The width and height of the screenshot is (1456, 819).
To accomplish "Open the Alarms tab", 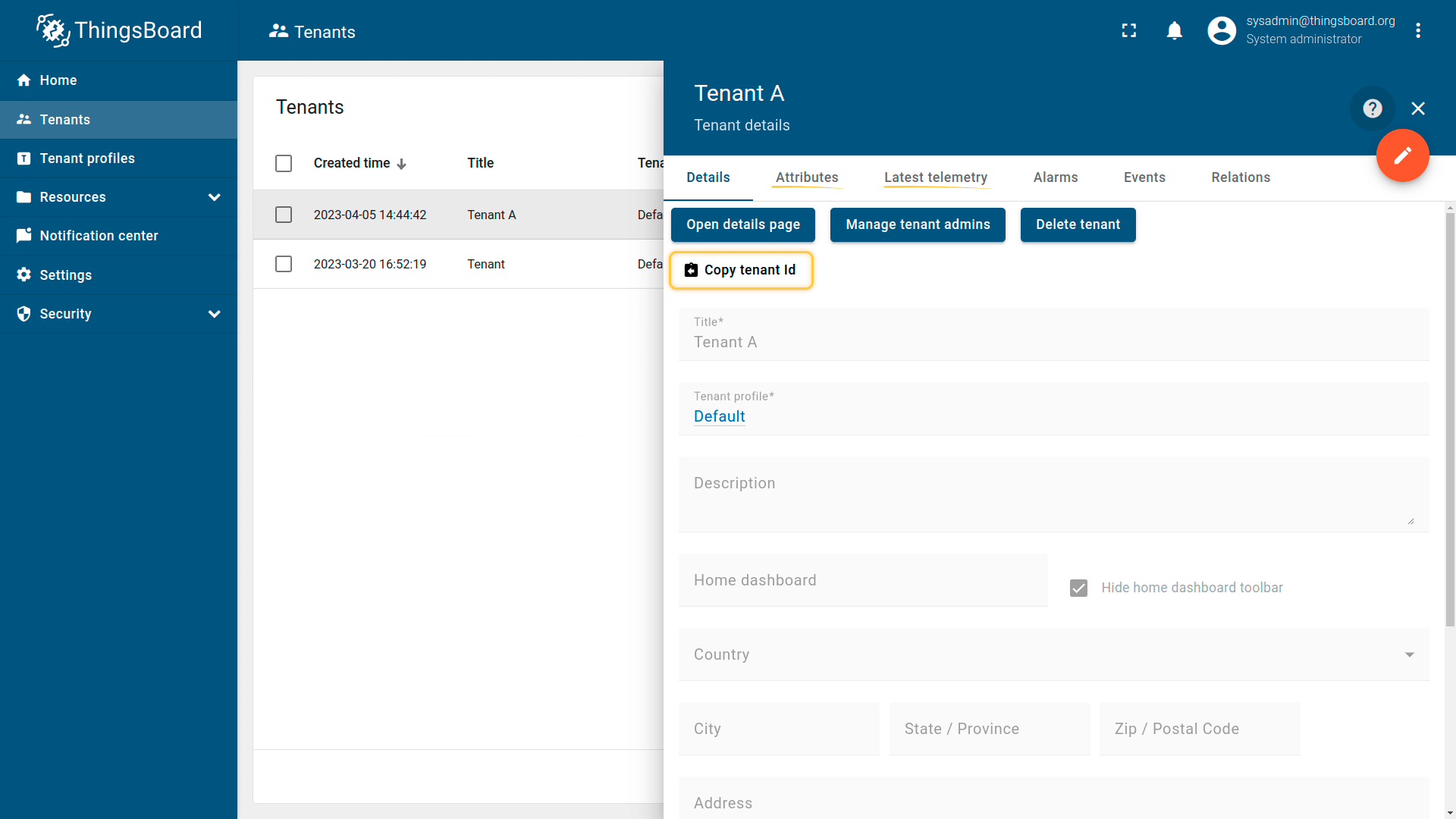I will tap(1055, 177).
